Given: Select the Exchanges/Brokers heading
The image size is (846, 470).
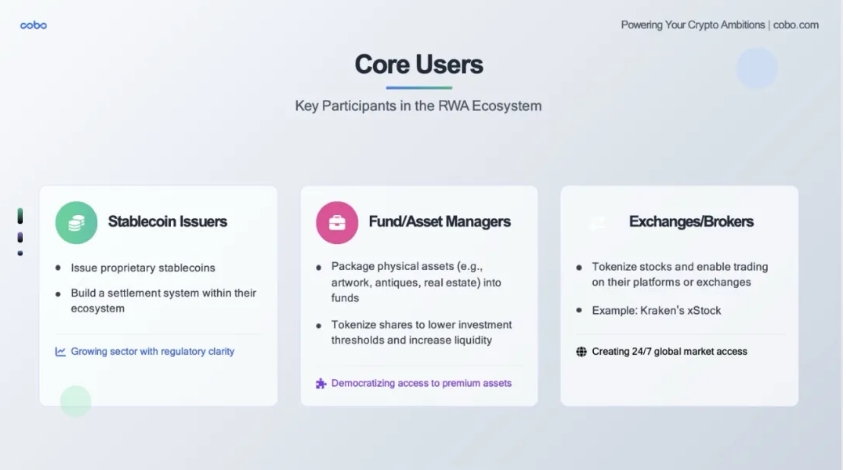Looking at the screenshot, I should (691, 221).
